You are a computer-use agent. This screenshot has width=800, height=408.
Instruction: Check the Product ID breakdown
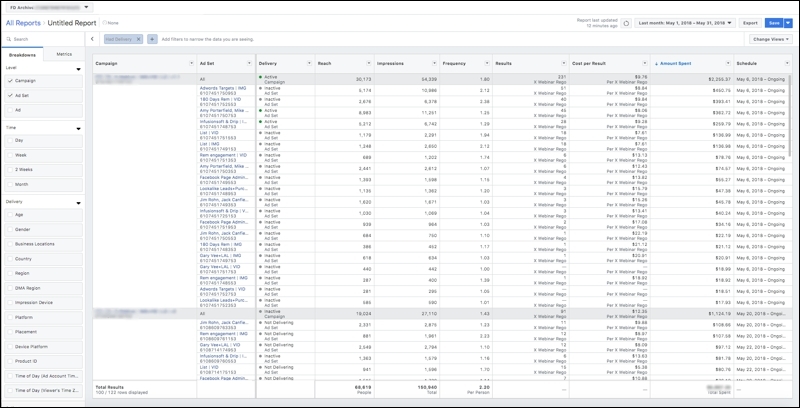tap(10, 361)
